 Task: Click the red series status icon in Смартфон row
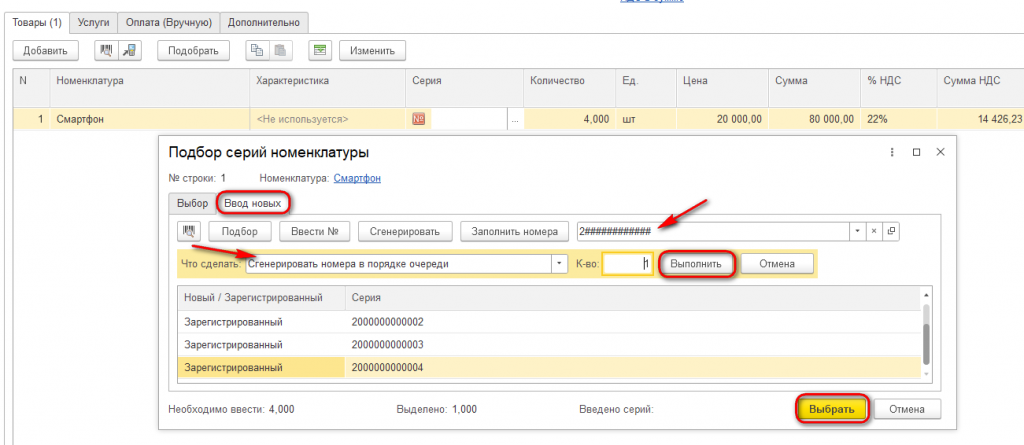(x=419, y=120)
